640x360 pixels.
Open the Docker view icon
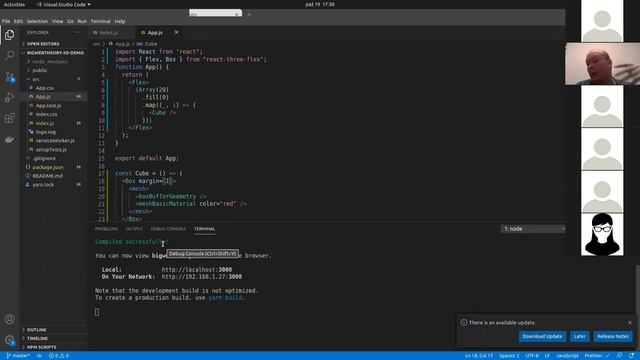pos(9,140)
